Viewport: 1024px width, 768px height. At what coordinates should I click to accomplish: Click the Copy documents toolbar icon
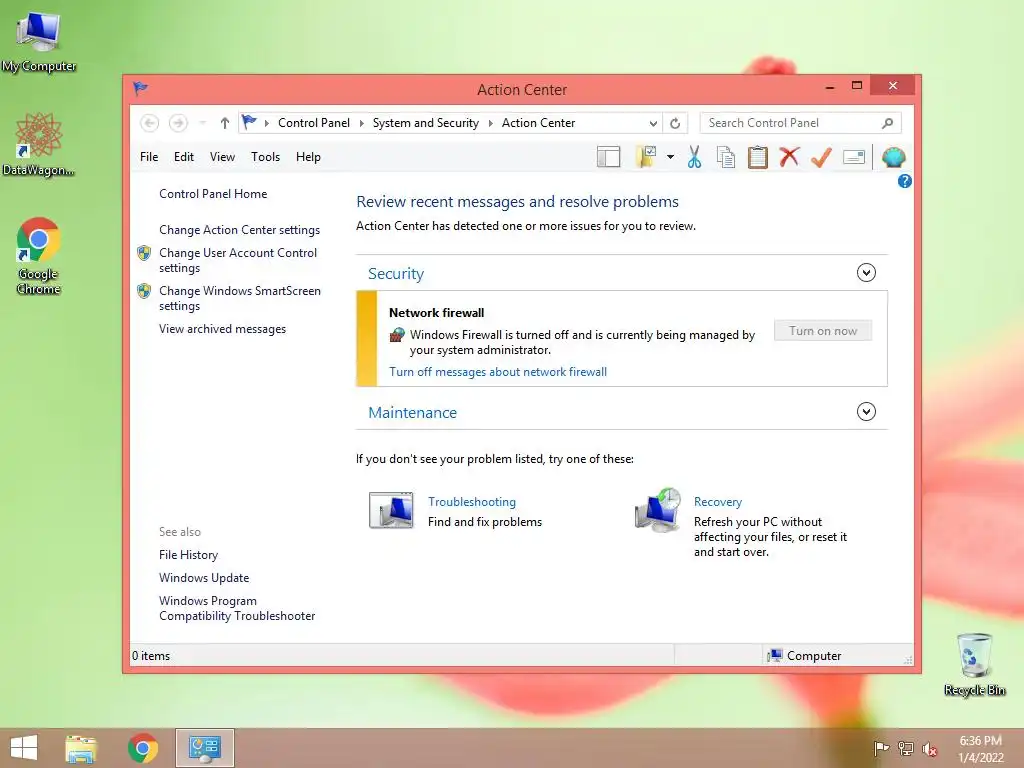pos(726,157)
